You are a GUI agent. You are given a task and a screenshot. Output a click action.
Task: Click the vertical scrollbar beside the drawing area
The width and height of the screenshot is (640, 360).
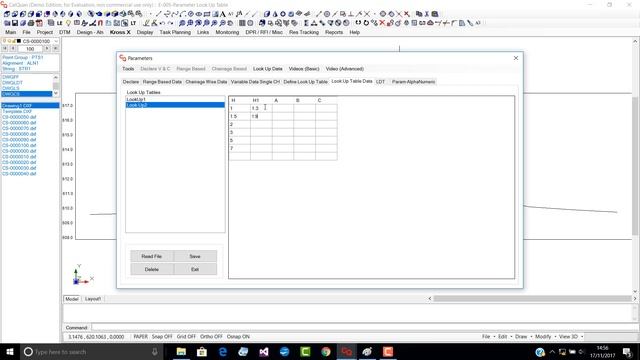pos(636,166)
